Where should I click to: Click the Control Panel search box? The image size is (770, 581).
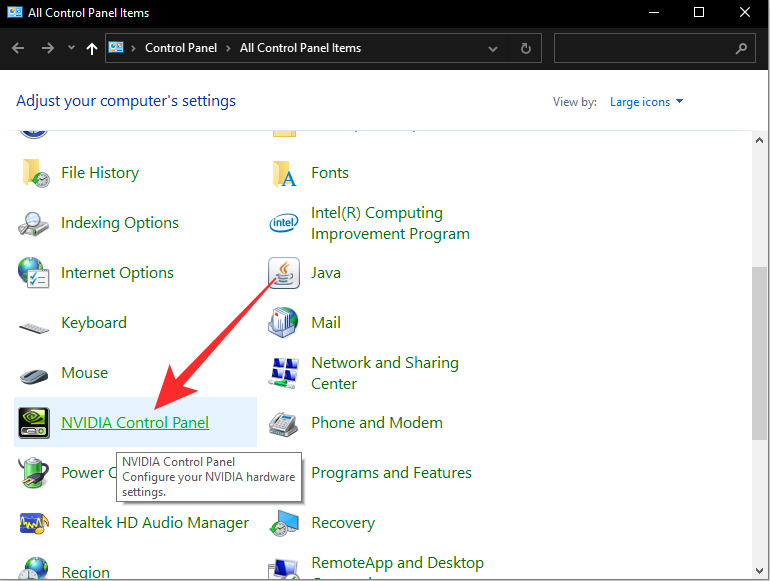[x=645, y=48]
